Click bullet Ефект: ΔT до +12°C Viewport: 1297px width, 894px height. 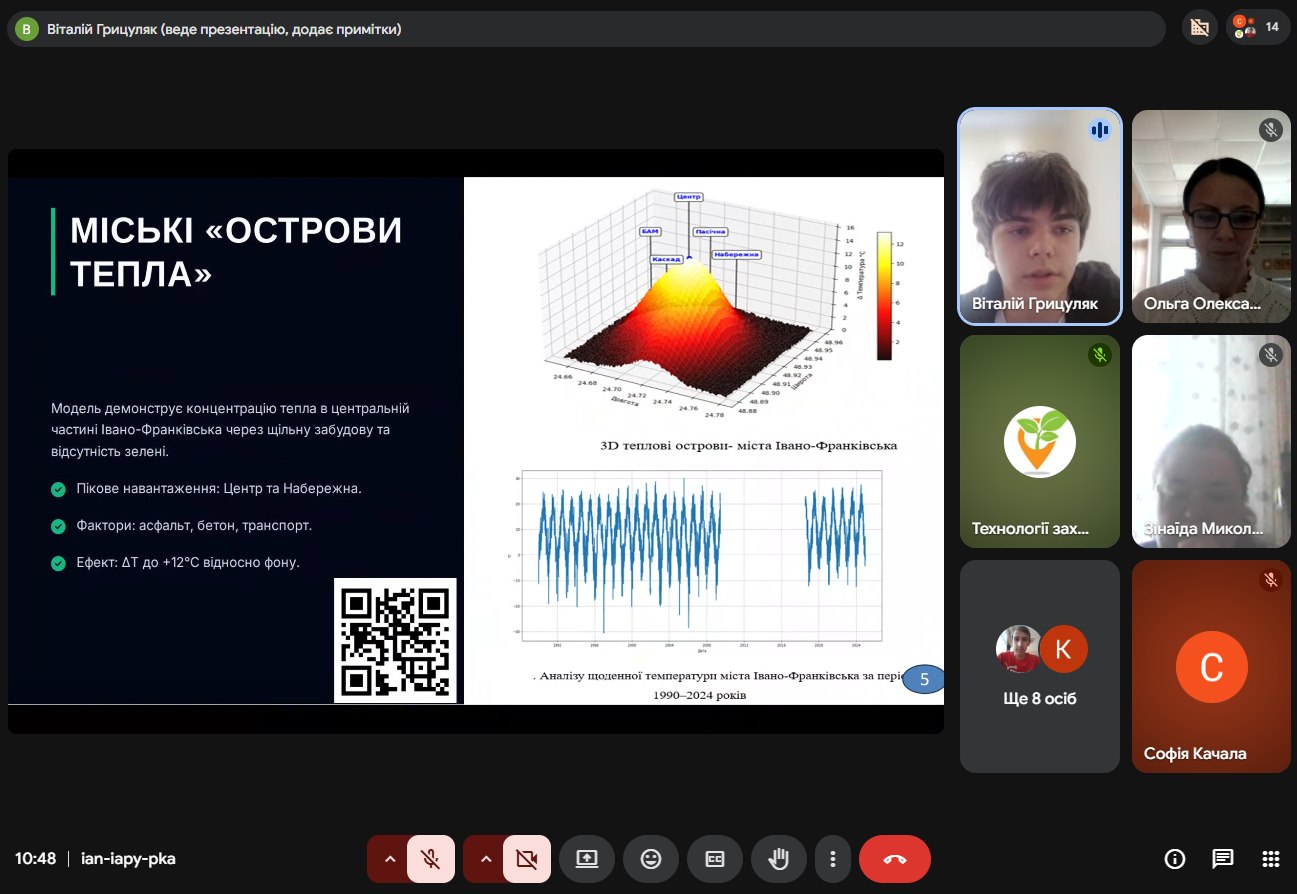(x=188, y=563)
